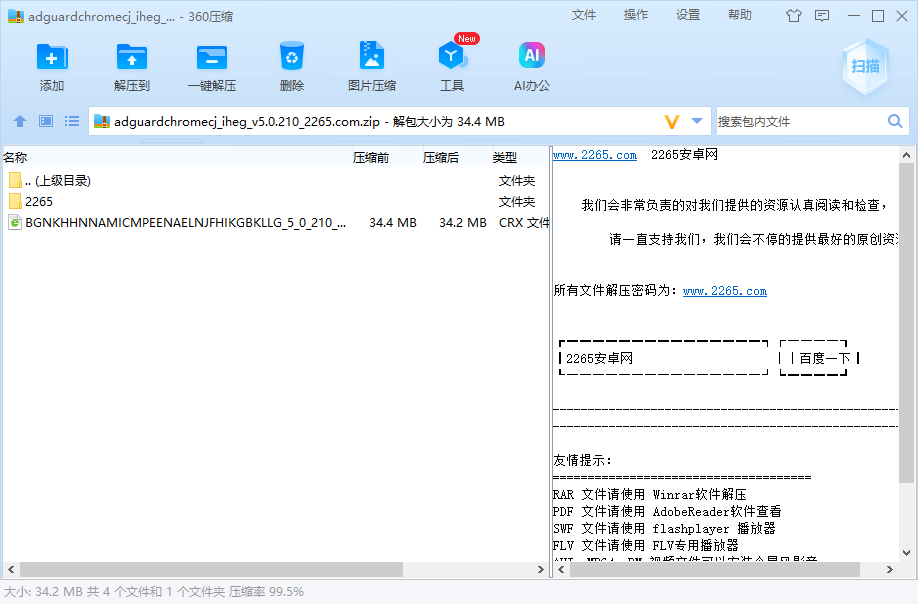Sort by the 压缩后 column header
918x604 pixels.
point(441,157)
